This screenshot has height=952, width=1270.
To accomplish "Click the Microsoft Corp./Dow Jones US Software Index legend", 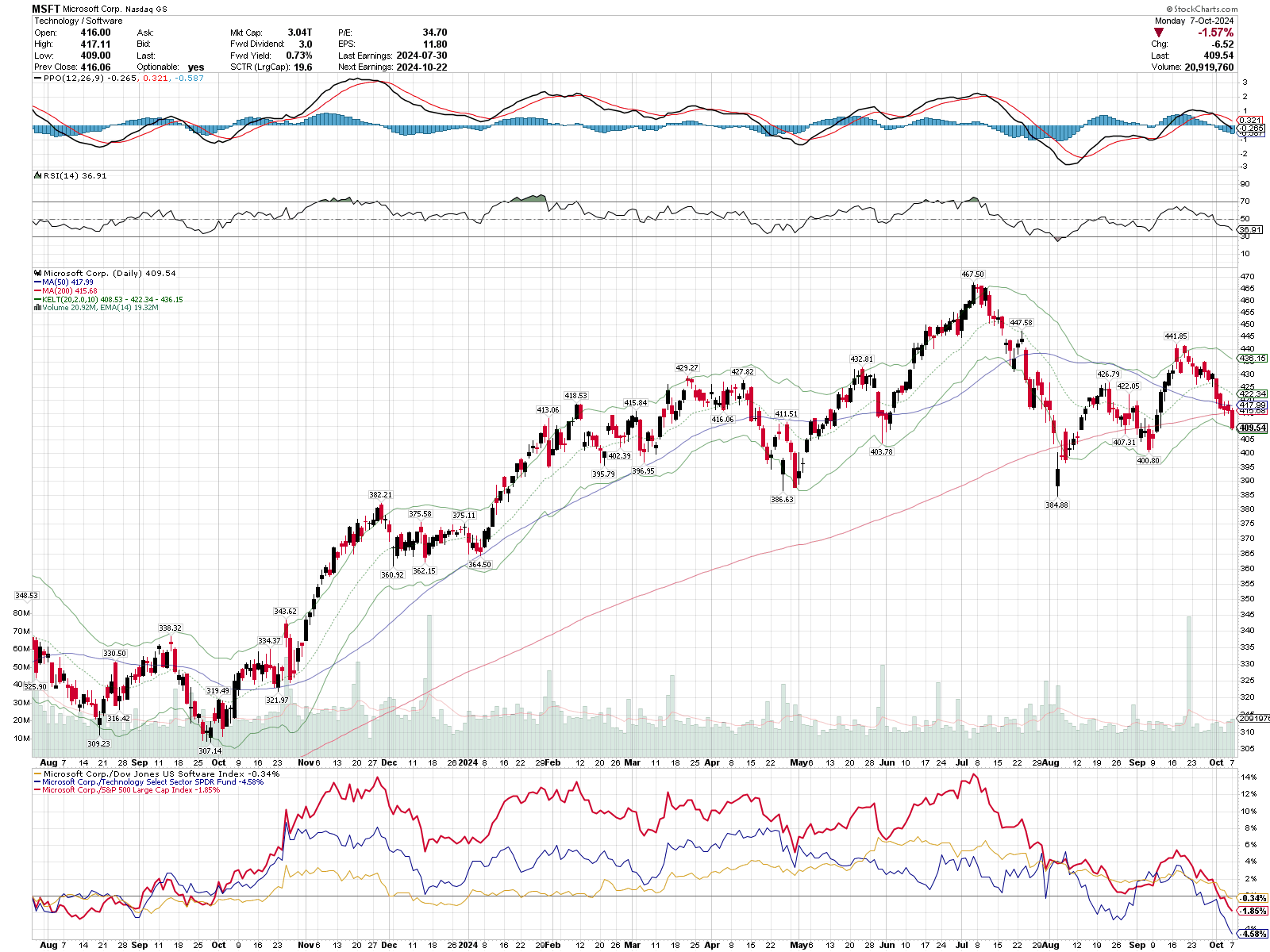I will 161,773.
